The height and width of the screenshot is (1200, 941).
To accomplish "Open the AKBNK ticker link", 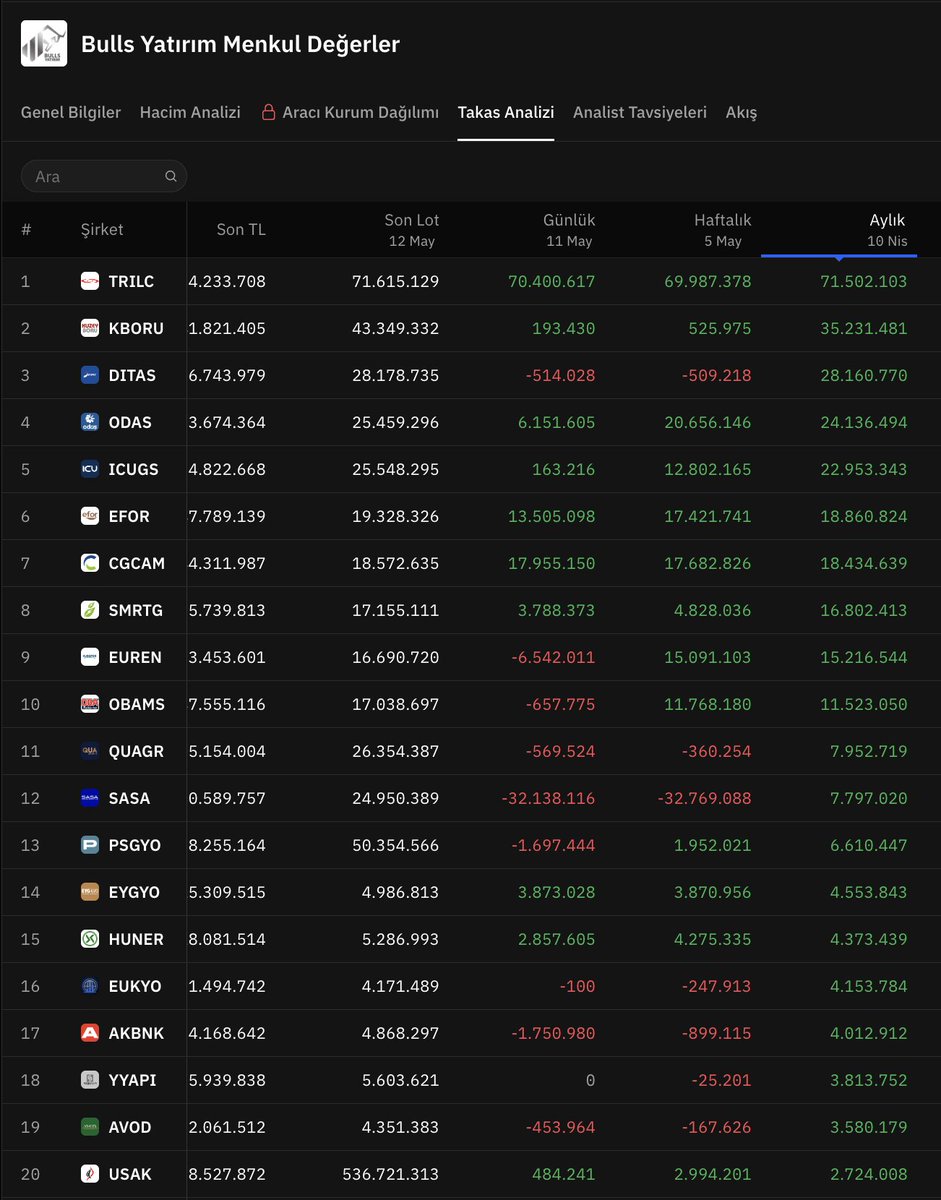I will (x=136, y=1033).
